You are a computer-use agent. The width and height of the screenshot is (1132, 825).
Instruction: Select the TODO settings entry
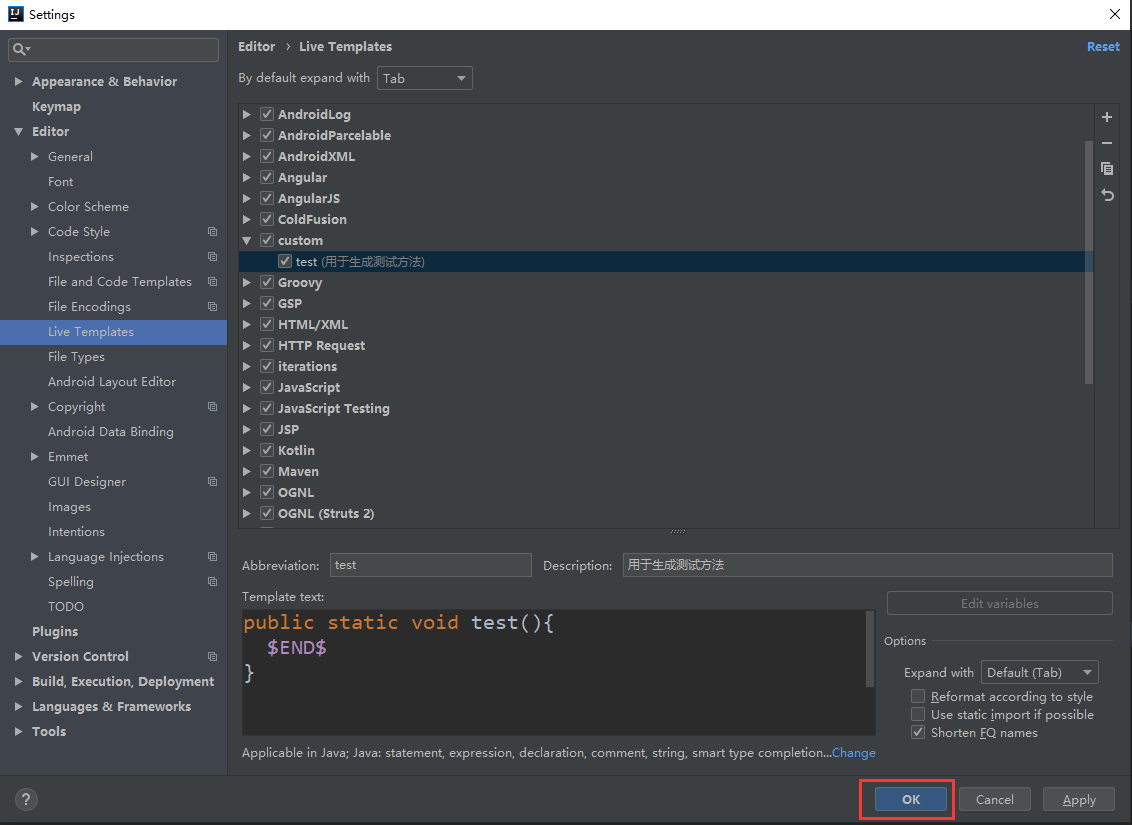click(66, 606)
